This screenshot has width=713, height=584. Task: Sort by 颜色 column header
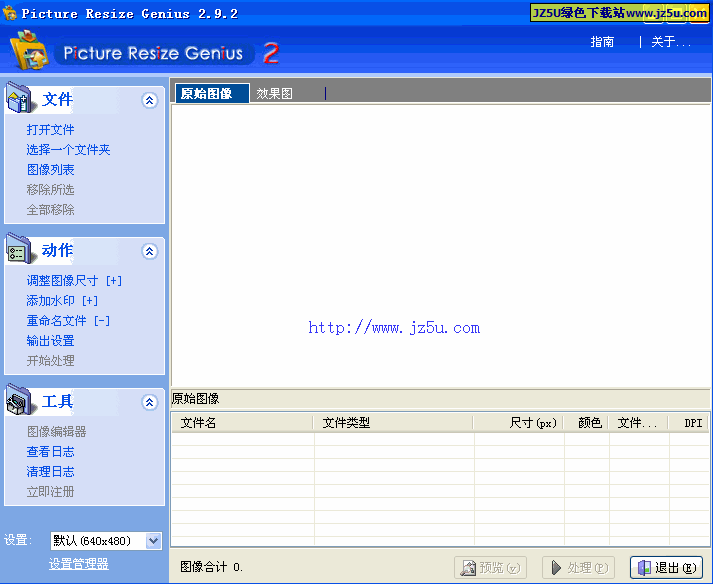[x=586, y=423]
